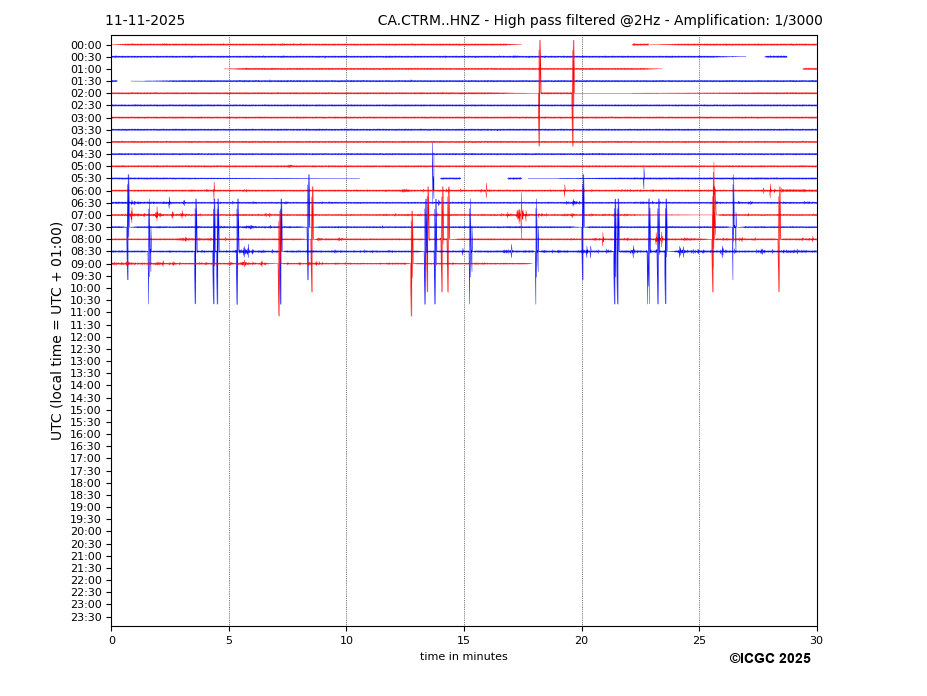
Task: Click the date 11-11-2025 in the header
Action: [x=145, y=21]
